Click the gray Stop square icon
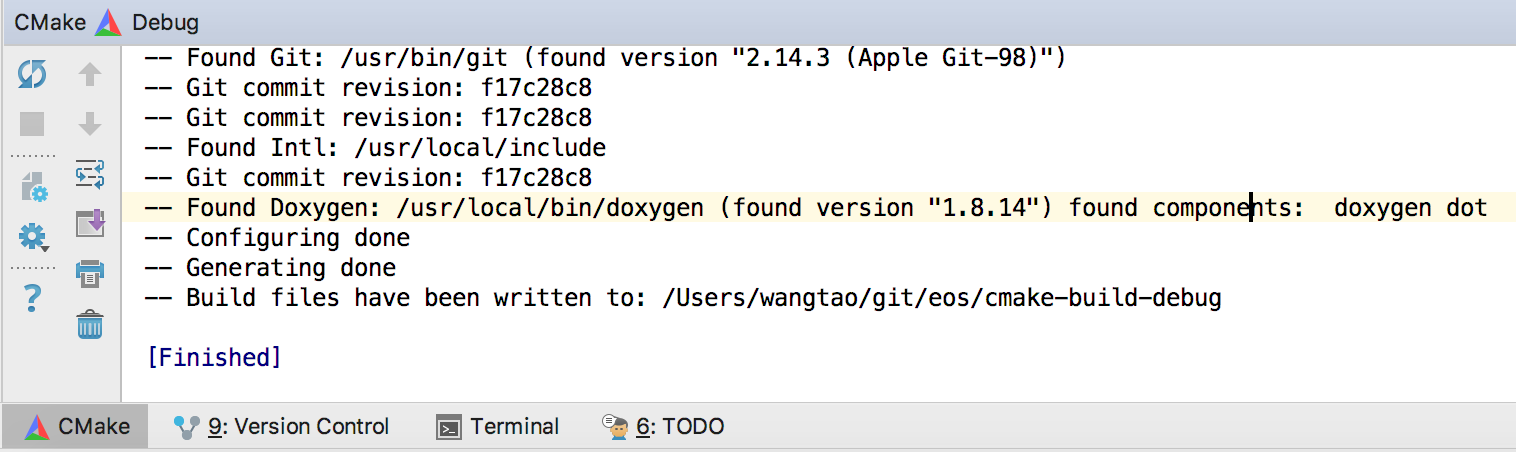Screen dimensions: 1516x452 [x=32, y=124]
